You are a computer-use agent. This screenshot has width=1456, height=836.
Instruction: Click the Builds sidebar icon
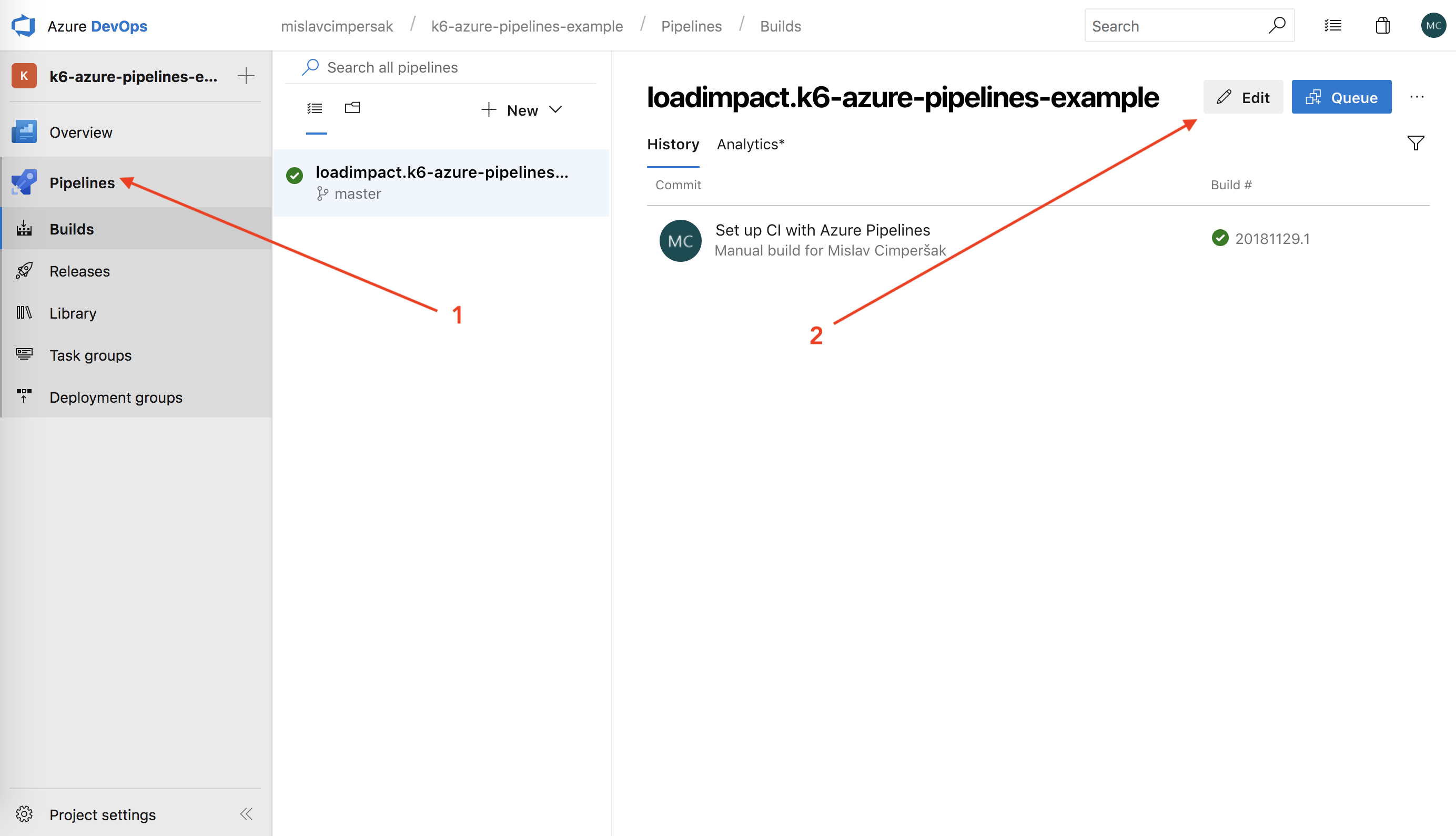click(24, 228)
